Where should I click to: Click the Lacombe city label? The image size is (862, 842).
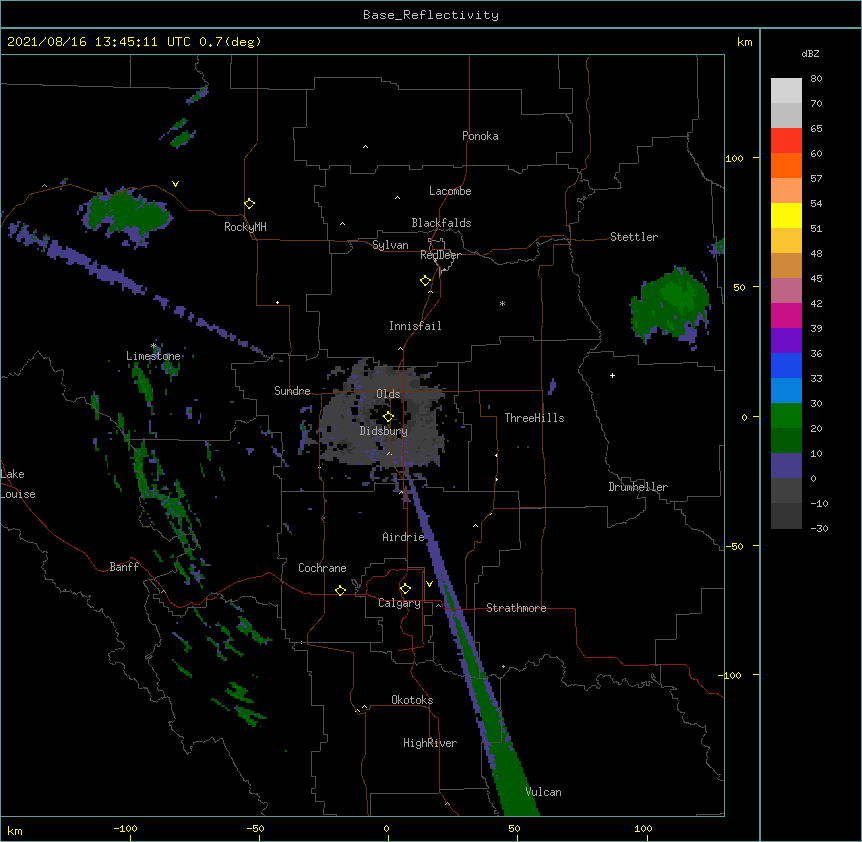pos(450,191)
